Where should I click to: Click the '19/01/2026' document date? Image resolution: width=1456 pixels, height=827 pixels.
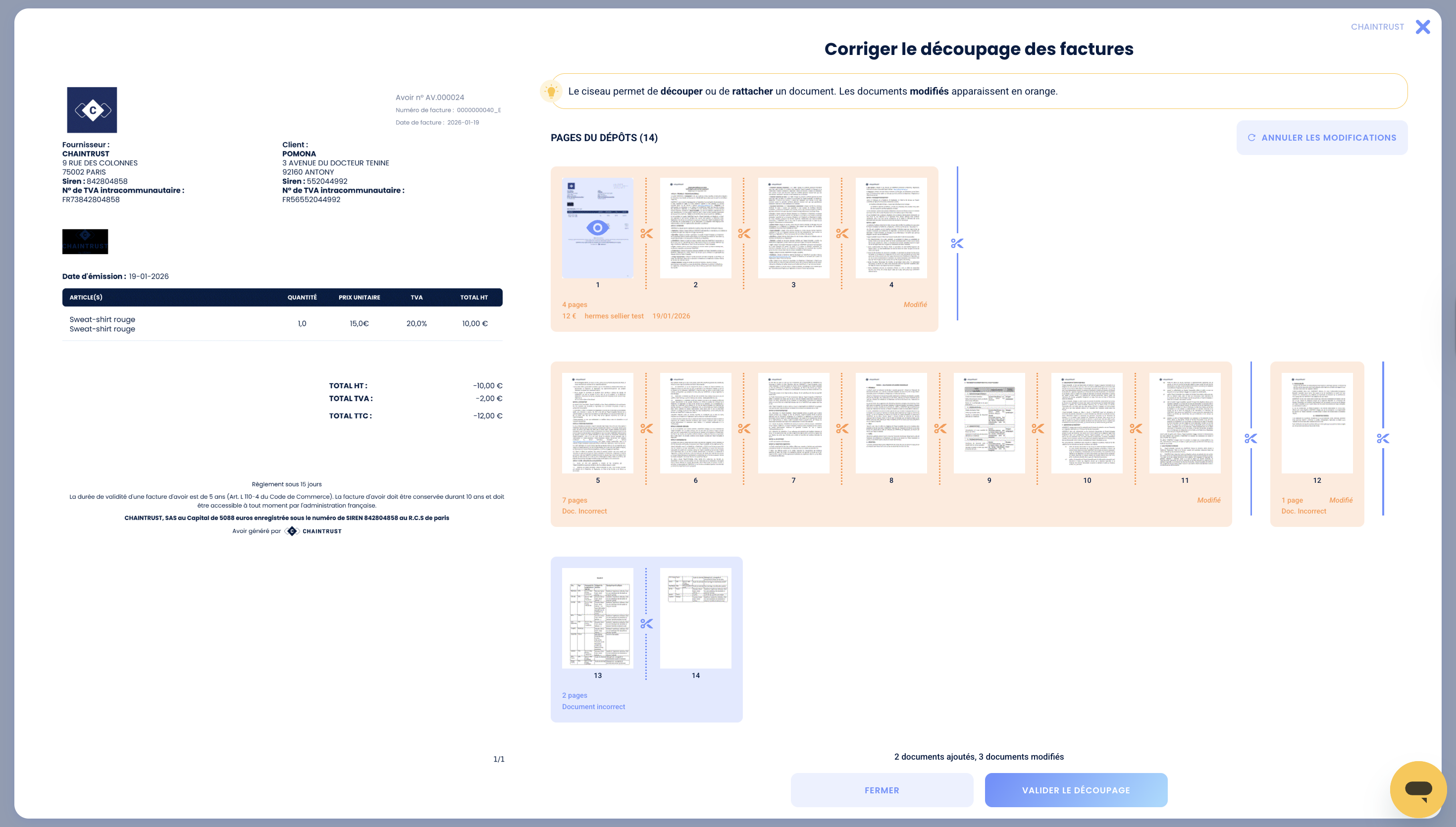tap(671, 316)
